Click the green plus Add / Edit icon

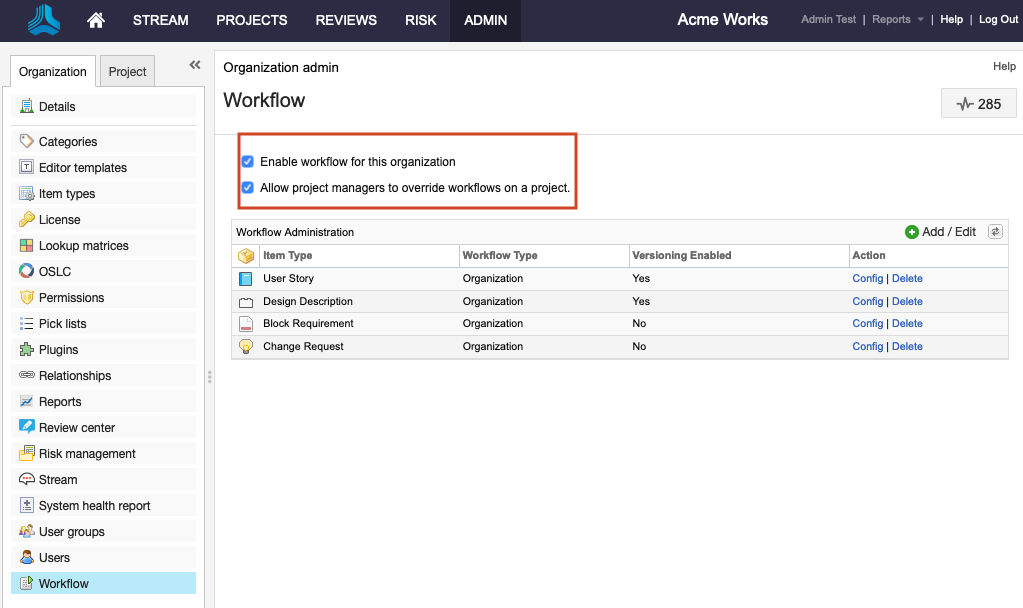point(911,232)
